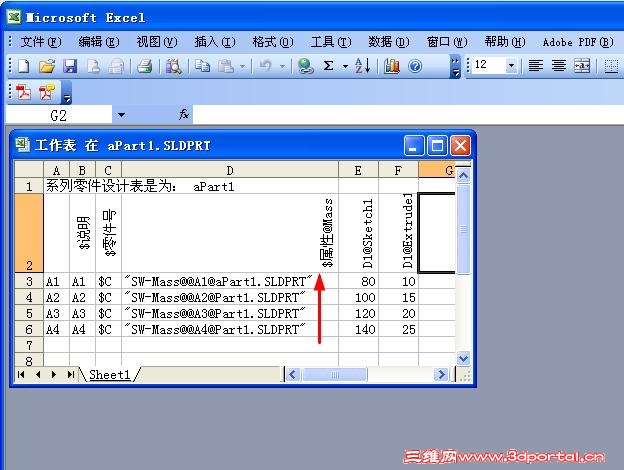Go to last sheet tab button

(x=71, y=374)
